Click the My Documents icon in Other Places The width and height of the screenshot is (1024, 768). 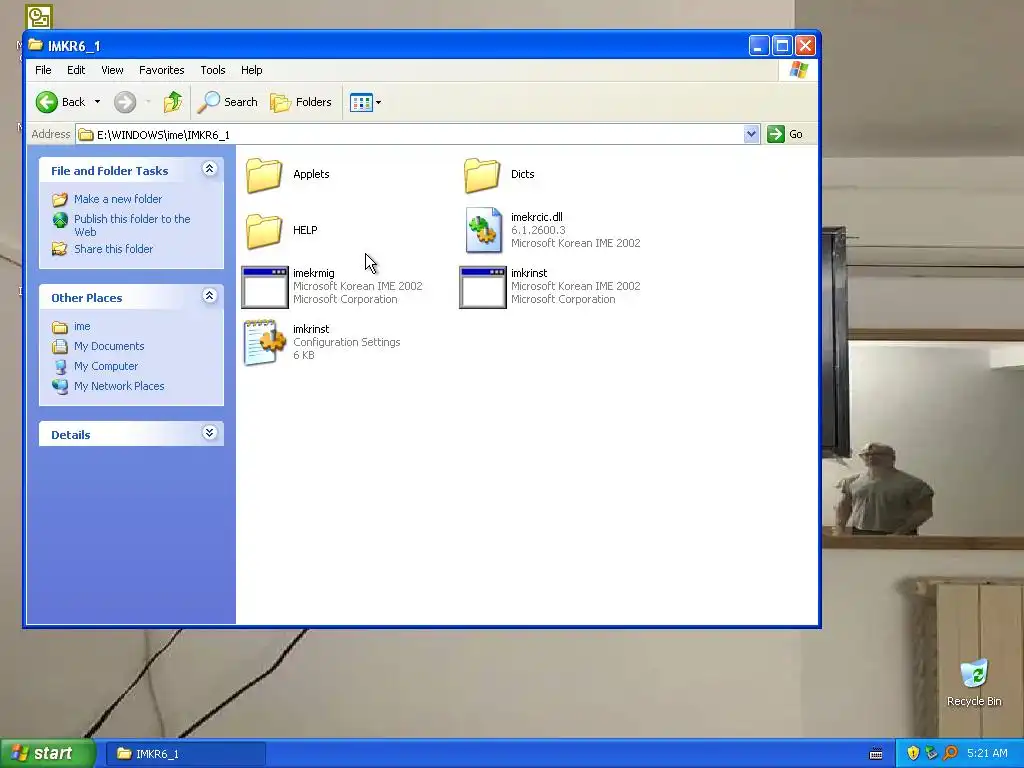coord(59,346)
